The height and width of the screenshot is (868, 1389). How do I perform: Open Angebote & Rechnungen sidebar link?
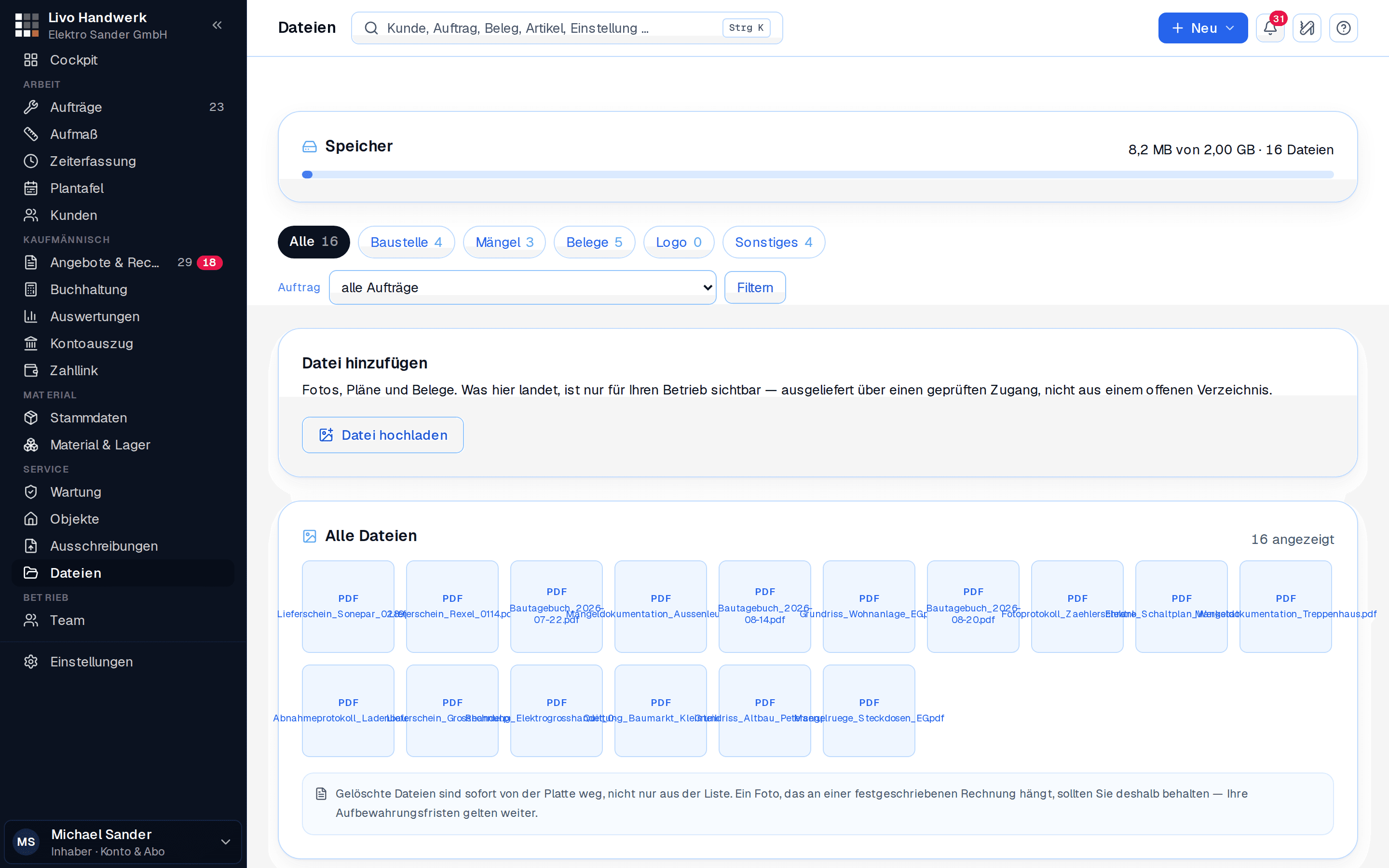click(123, 262)
